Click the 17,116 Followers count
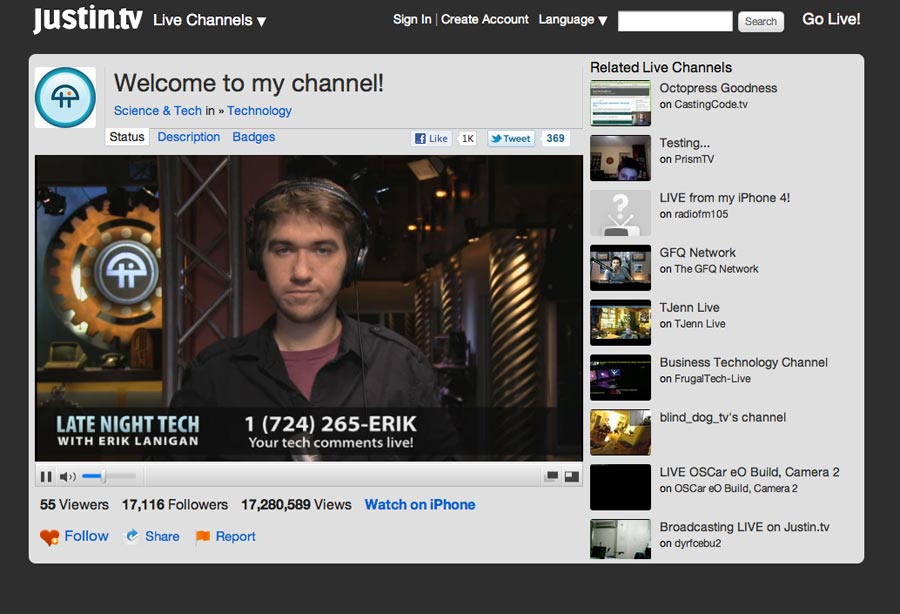 coord(174,505)
